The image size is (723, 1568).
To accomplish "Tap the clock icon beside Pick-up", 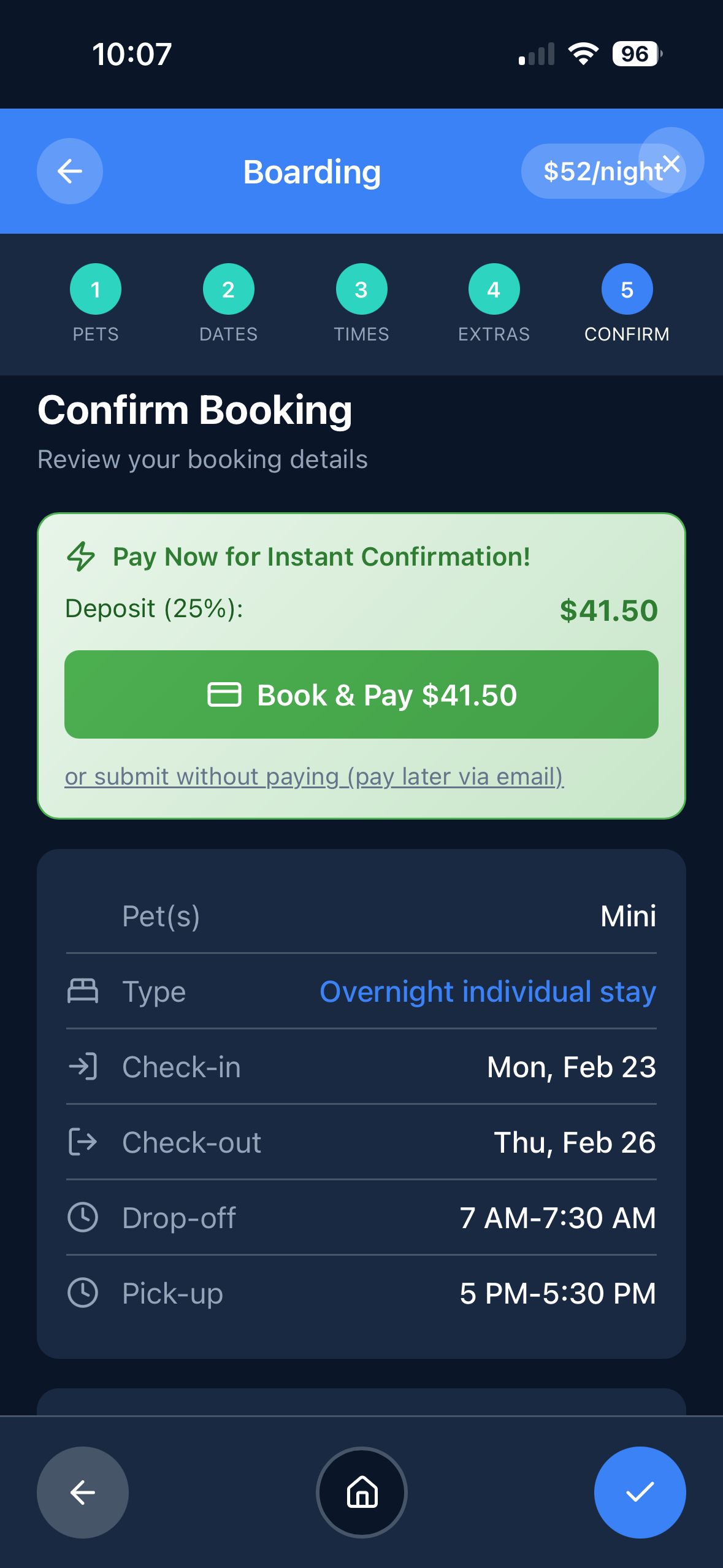I will [83, 1293].
